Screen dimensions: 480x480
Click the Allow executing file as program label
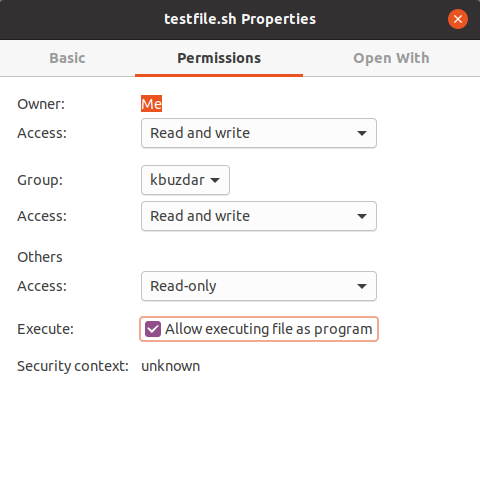coord(269,329)
